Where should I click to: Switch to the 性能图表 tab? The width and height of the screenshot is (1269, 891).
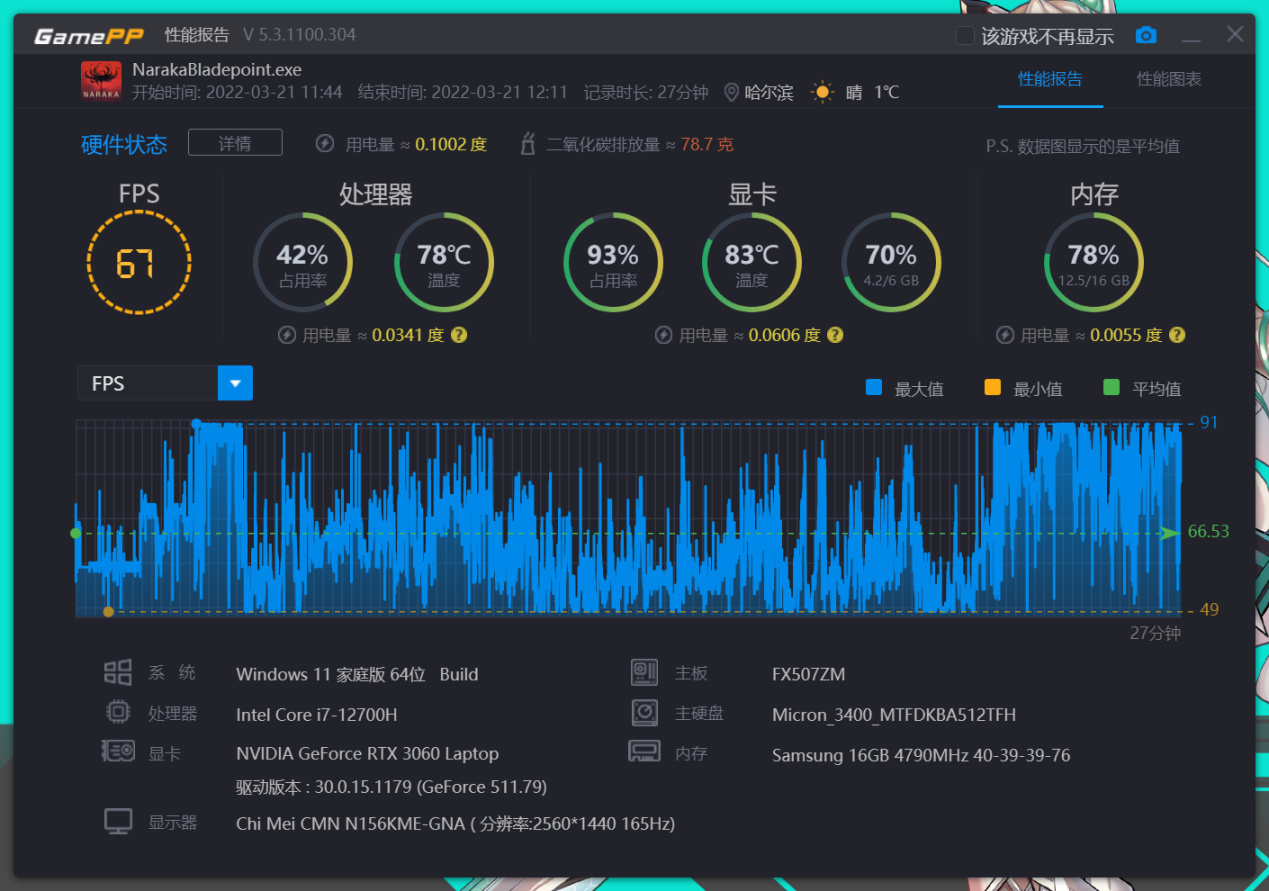pos(1169,79)
